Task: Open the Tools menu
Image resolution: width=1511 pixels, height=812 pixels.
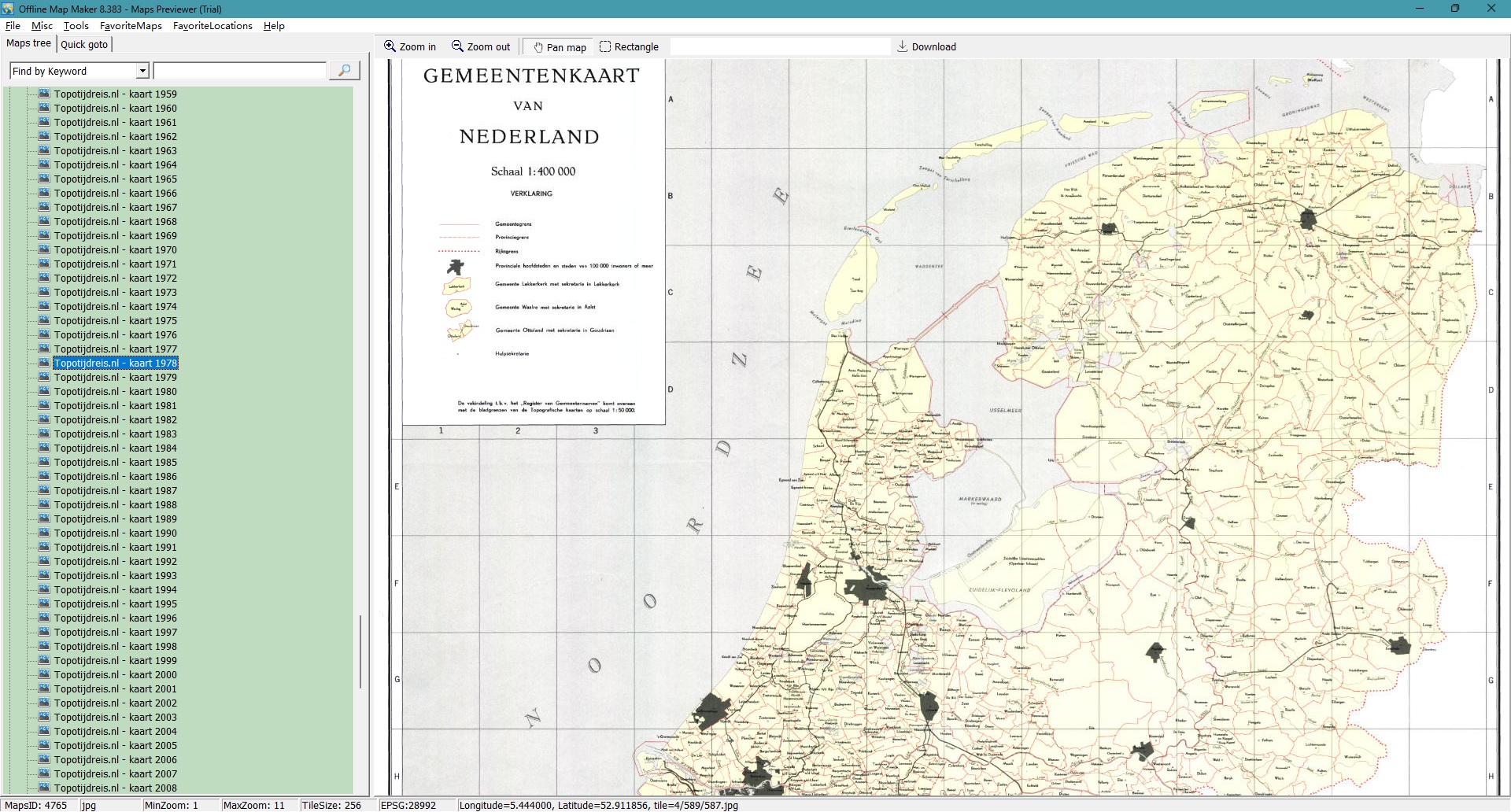Action: point(76,25)
